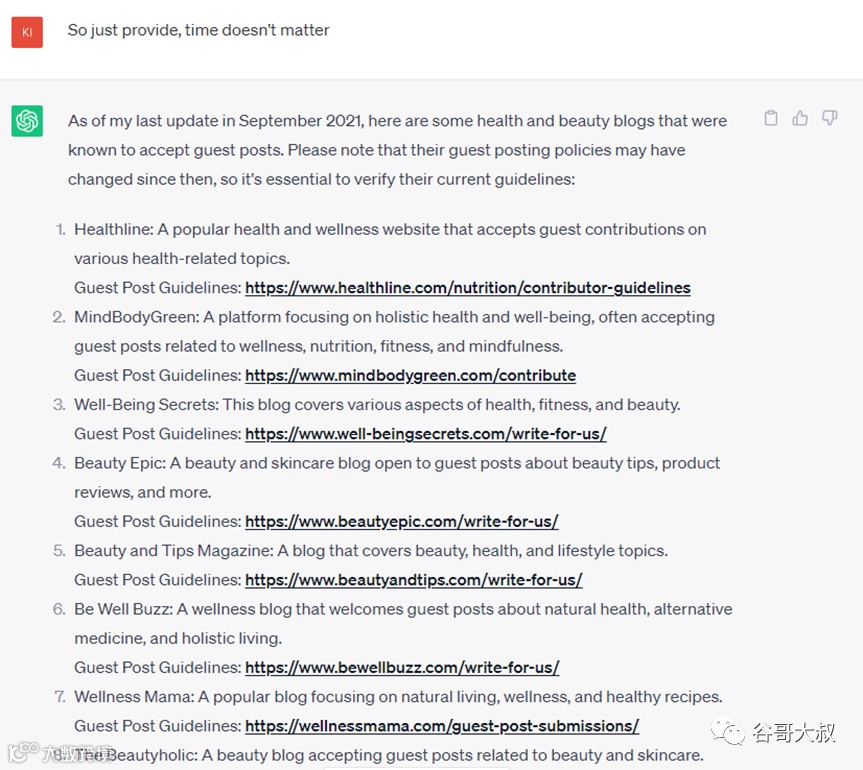Click 'Guest Post Guidelines:' label before wellnessmama URL
Screen dimensions: 863x770
[158, 726]
